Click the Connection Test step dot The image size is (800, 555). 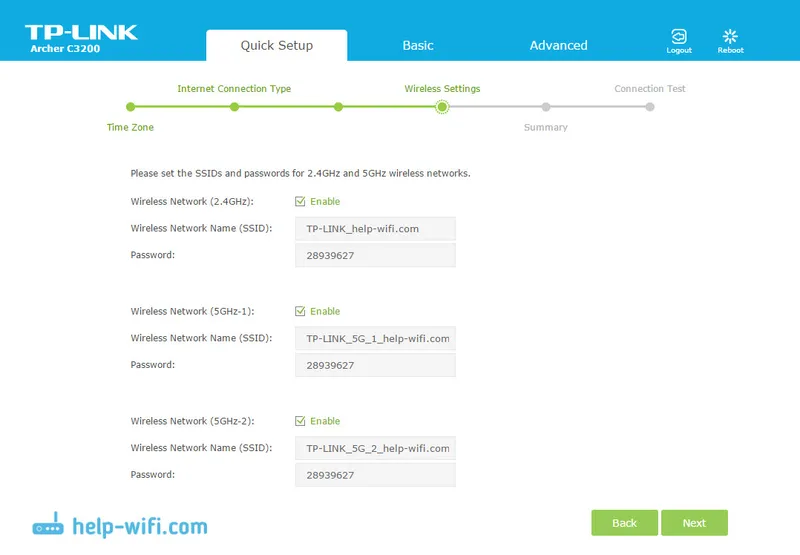point(649,107)
